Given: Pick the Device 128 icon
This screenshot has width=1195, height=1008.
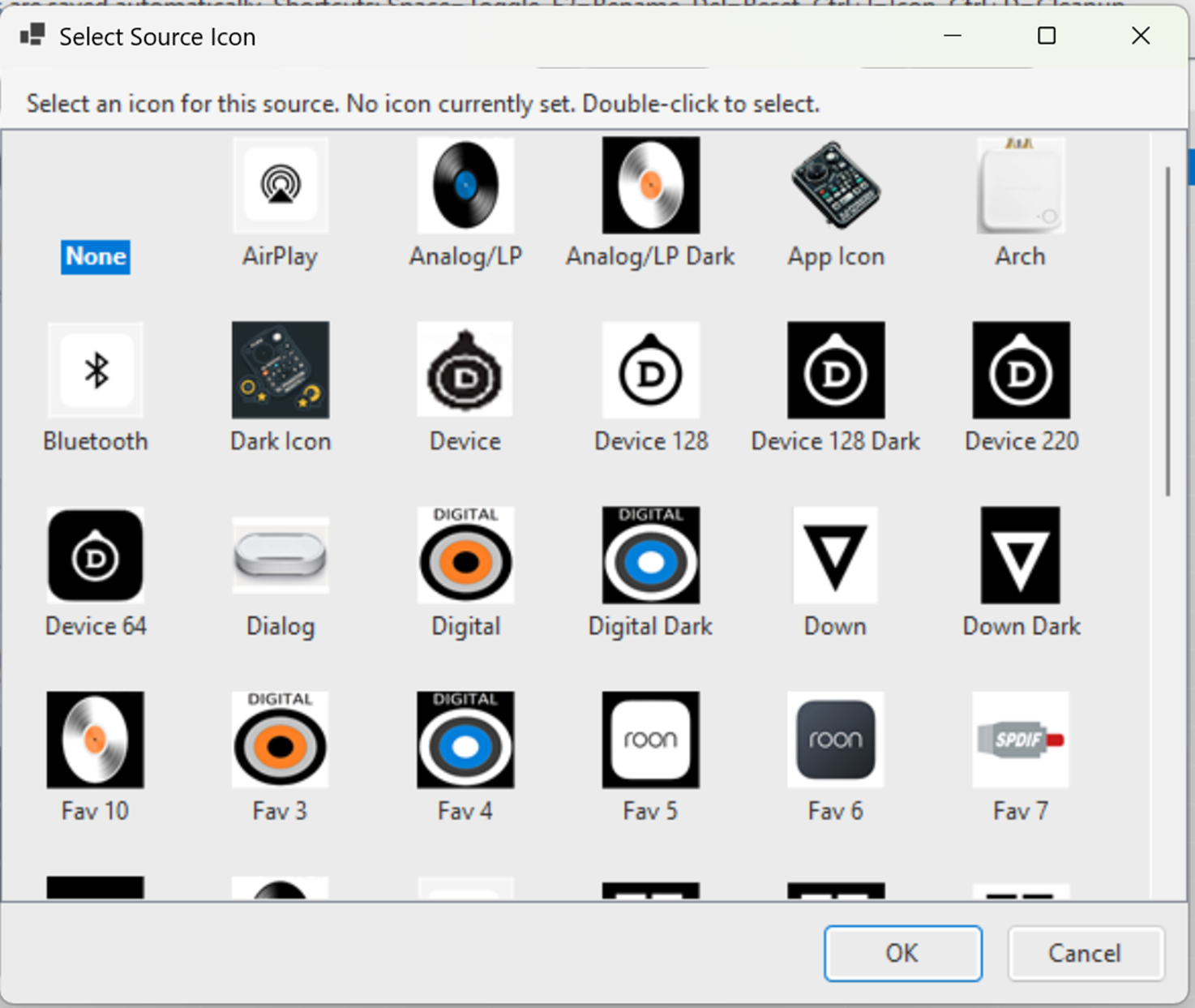Looking at the screenshot, I should pyautogui.click(x=650, y=370).
